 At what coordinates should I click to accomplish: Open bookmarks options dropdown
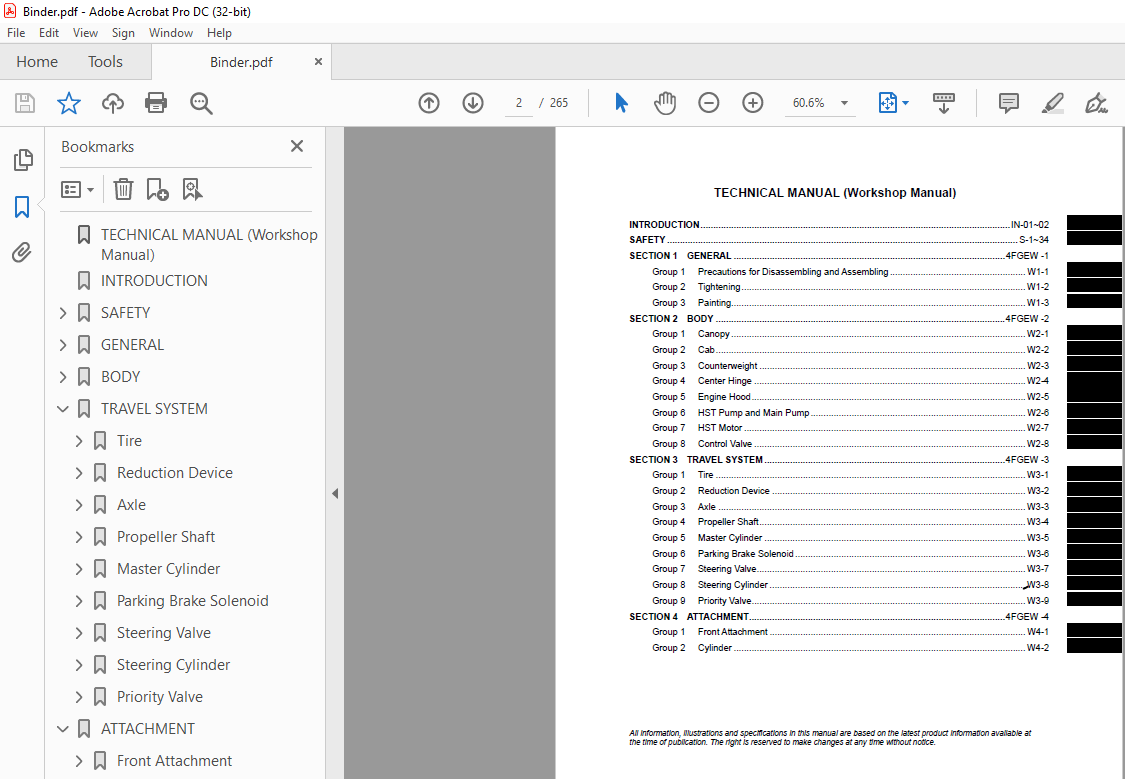[x=77, y=189]
